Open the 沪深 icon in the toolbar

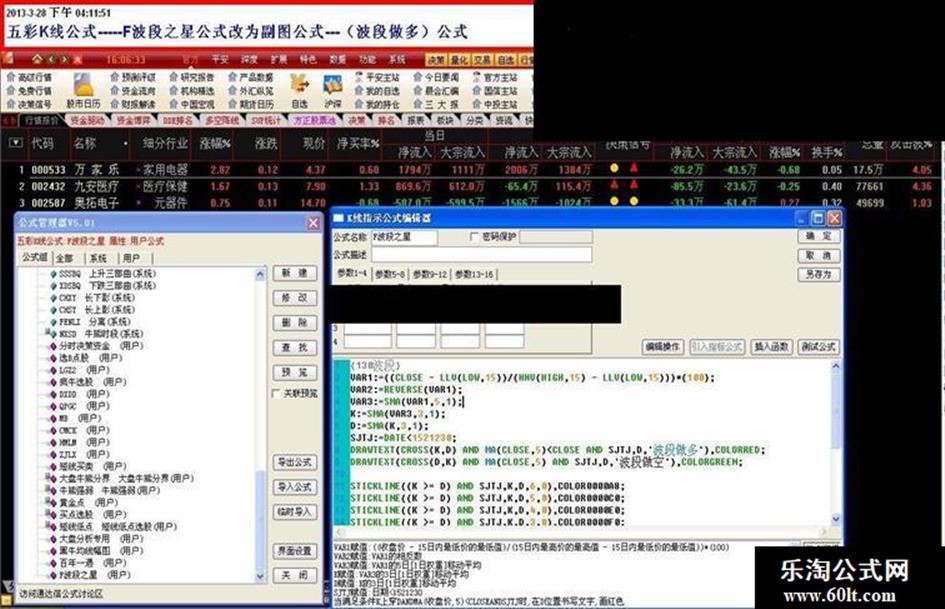point(333,91)
